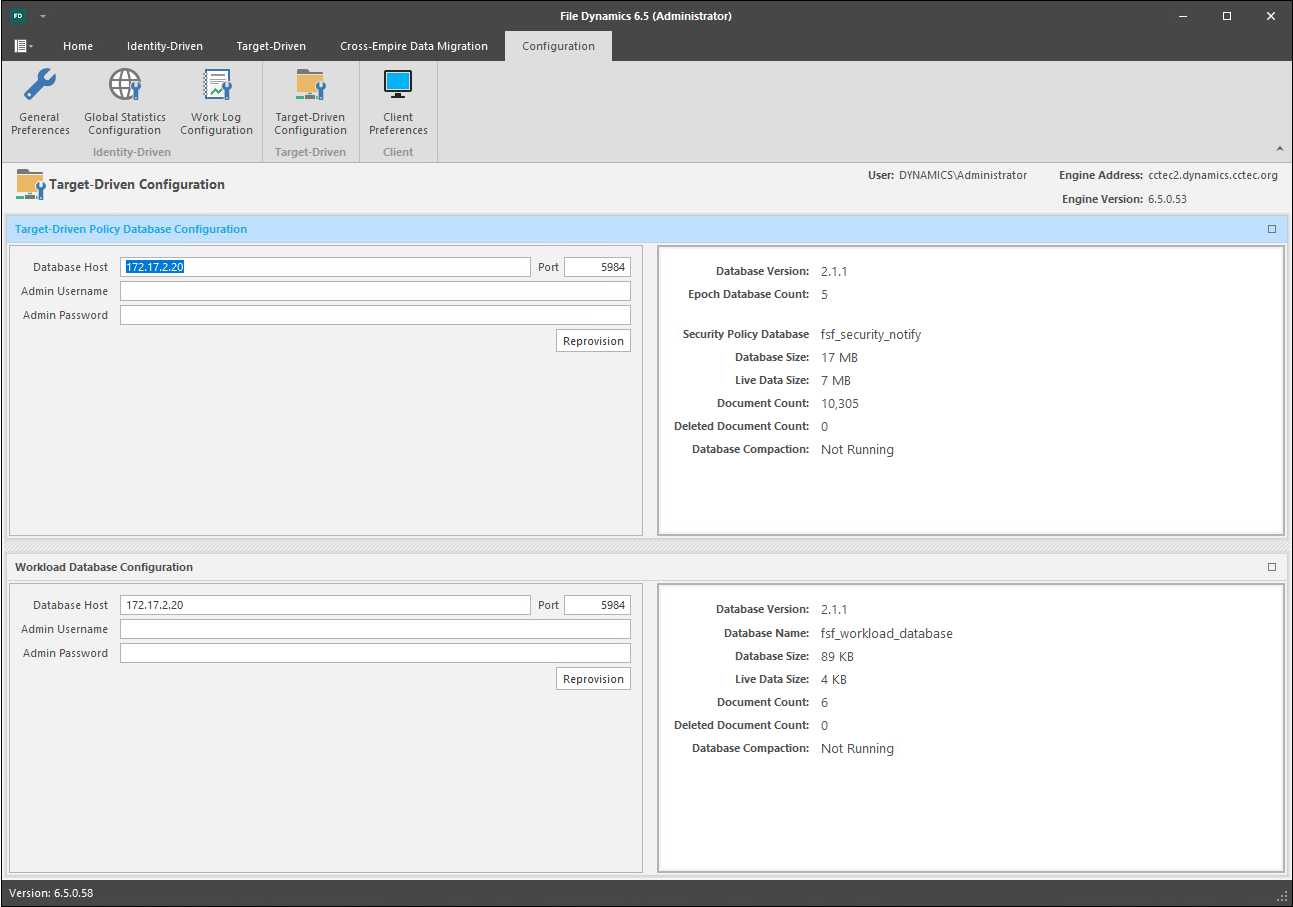Click the 4 KB live data size value
The image size is (1293, 907).
coord(834,679)
